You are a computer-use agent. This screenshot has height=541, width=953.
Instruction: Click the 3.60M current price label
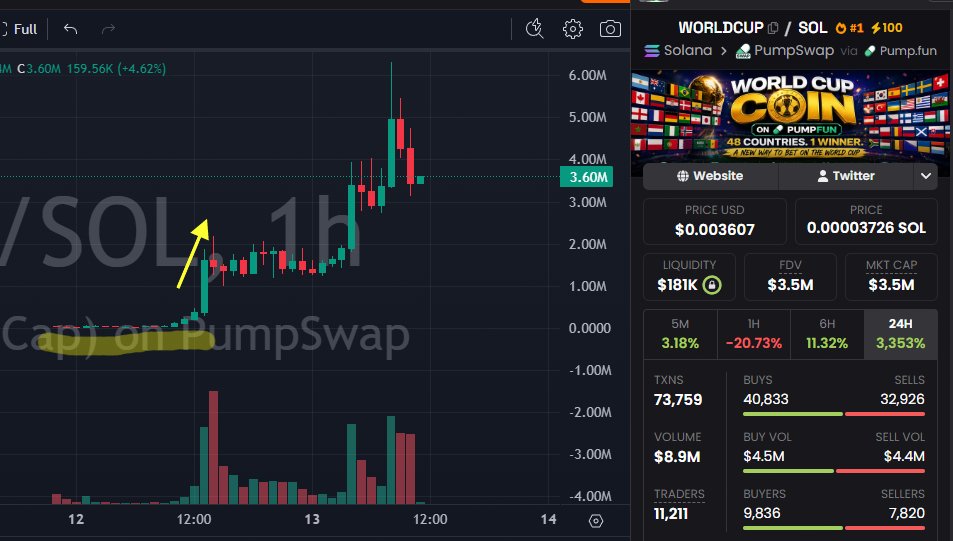point(587,177)
